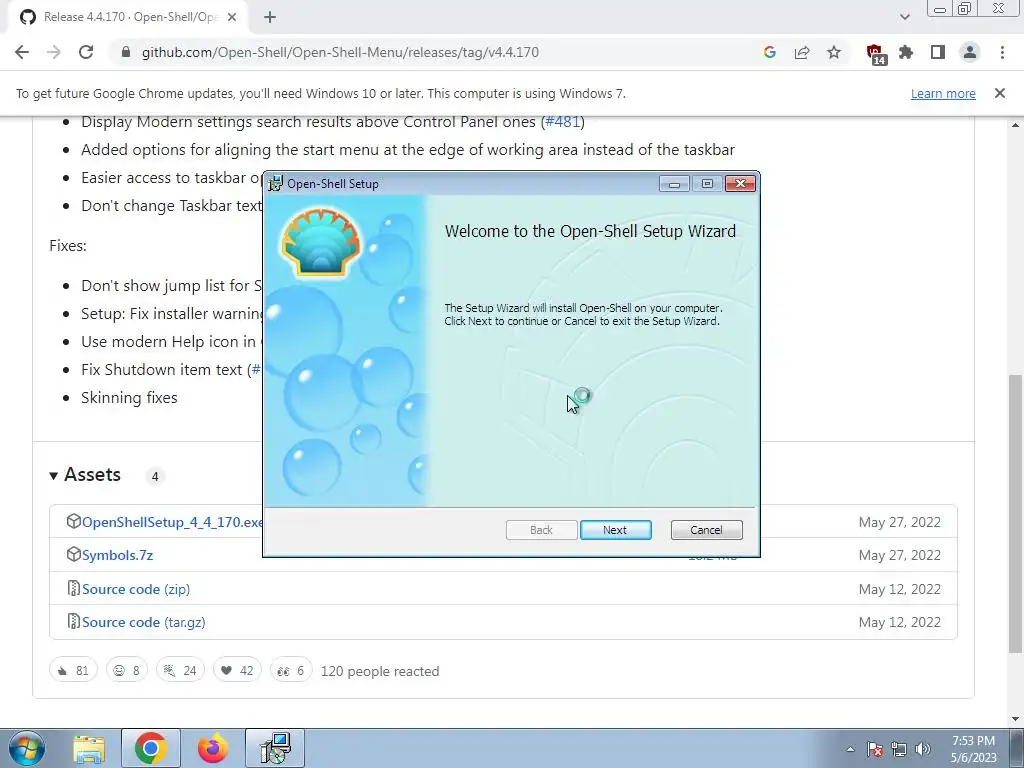The height and width of the screenshot is (768, 1024).
Task: Open volume speaker tray icon
Action: point(923,749)
